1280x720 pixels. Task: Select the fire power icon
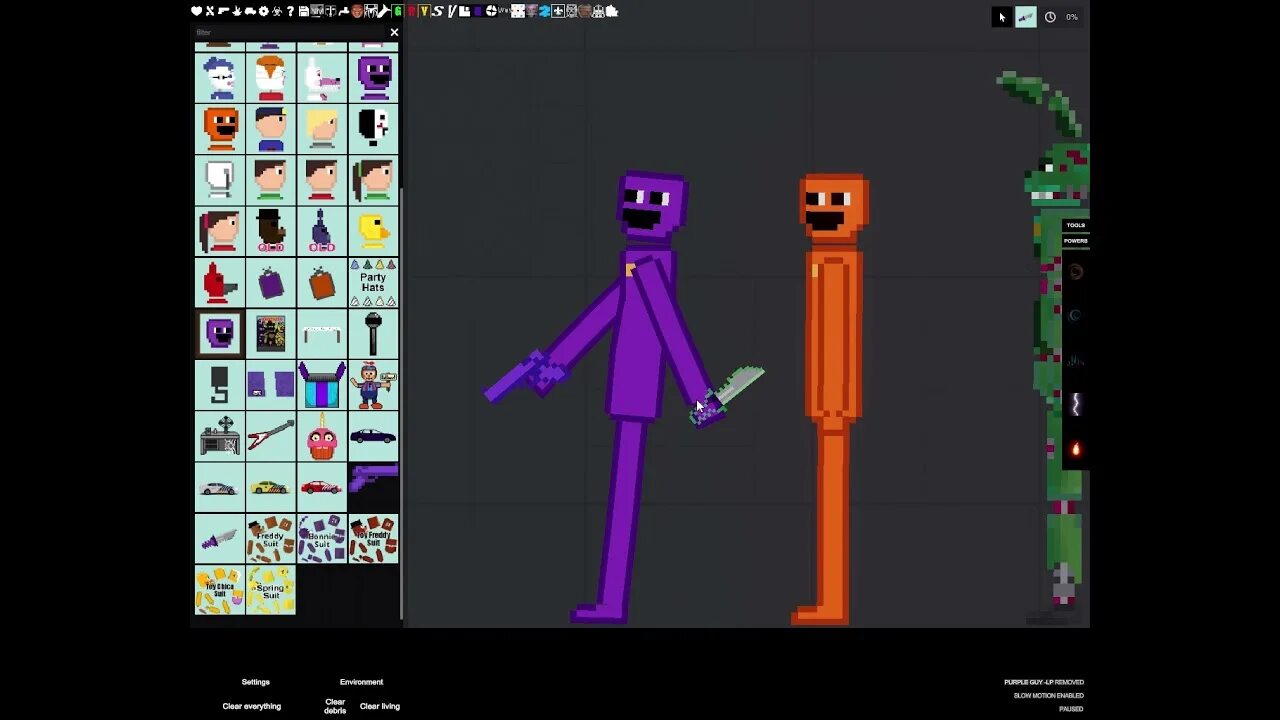(1076, 449)
